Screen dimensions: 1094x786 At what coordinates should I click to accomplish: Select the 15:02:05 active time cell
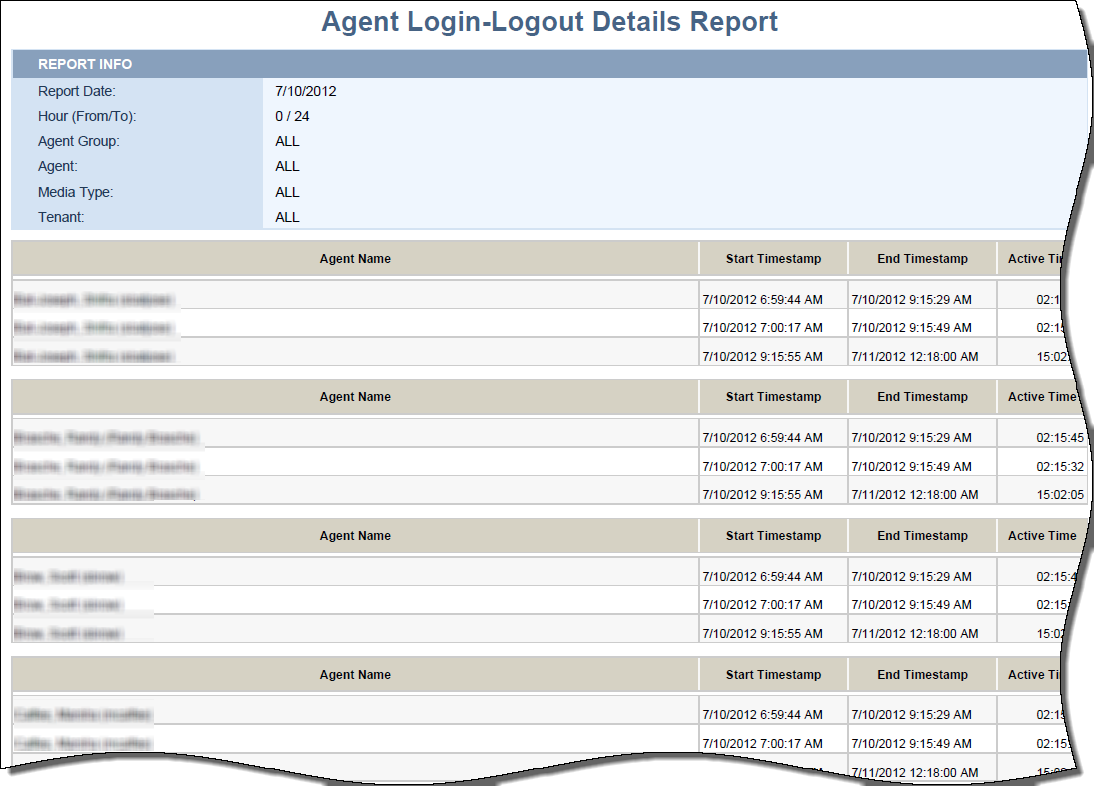(1059, 495)
